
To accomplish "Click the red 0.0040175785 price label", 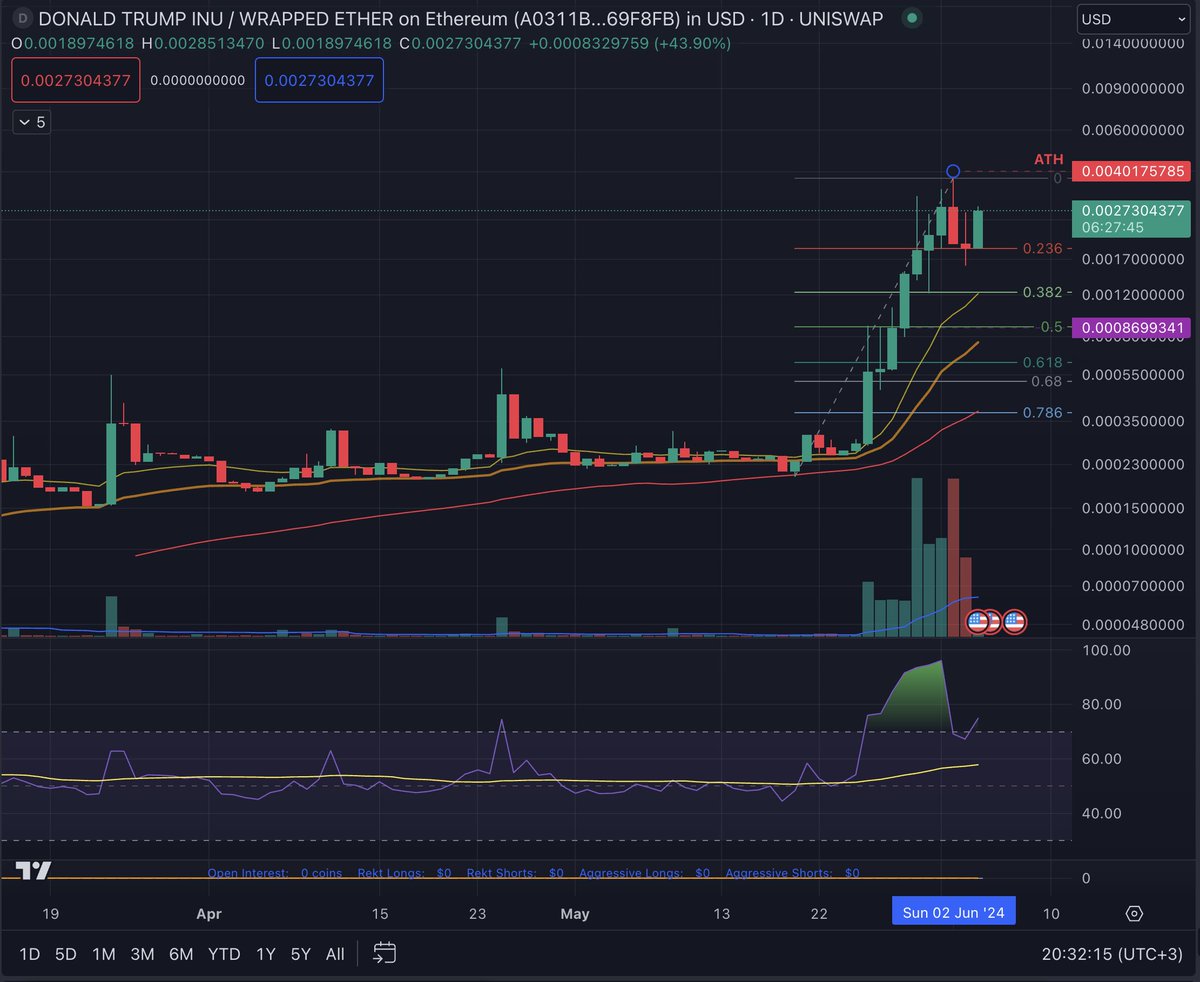I will point(1130,171).
